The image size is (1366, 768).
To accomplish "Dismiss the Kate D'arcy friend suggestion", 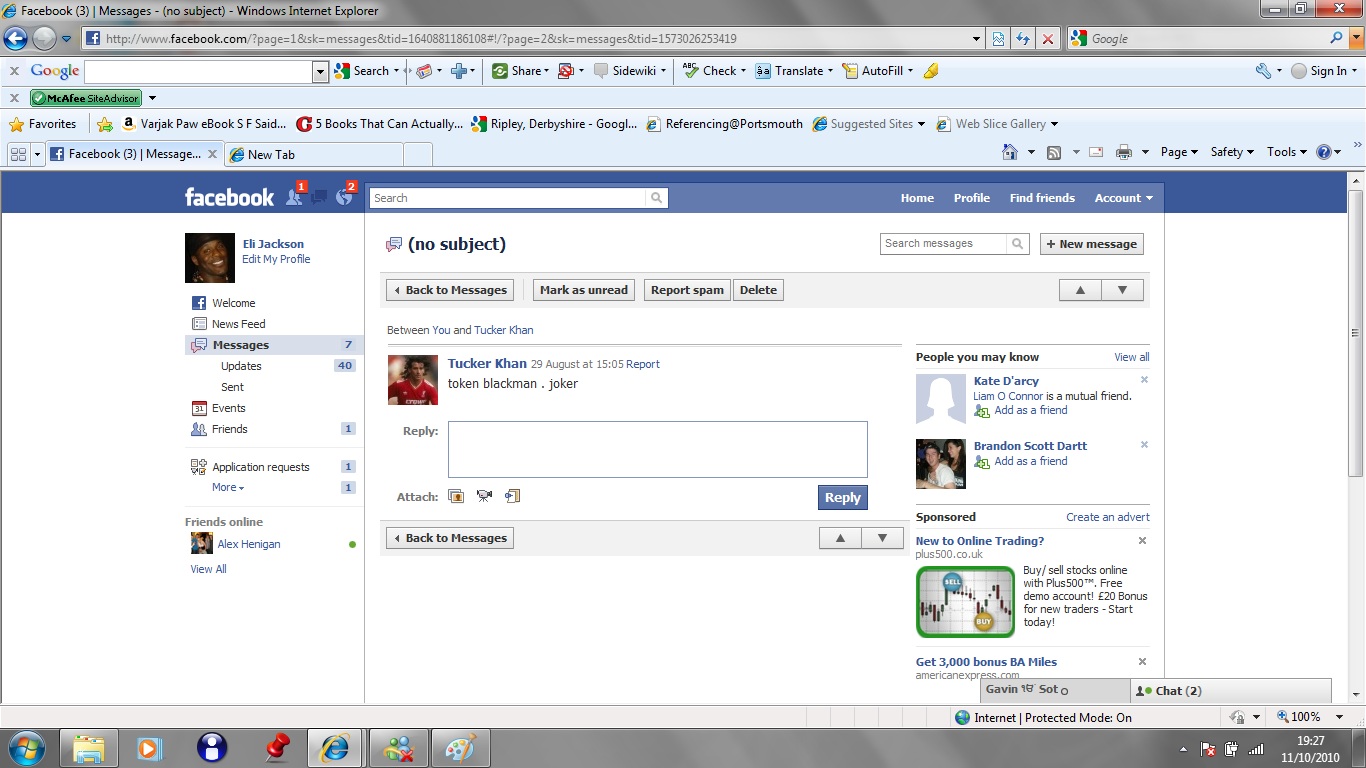I will click(x=1144, y=380).
